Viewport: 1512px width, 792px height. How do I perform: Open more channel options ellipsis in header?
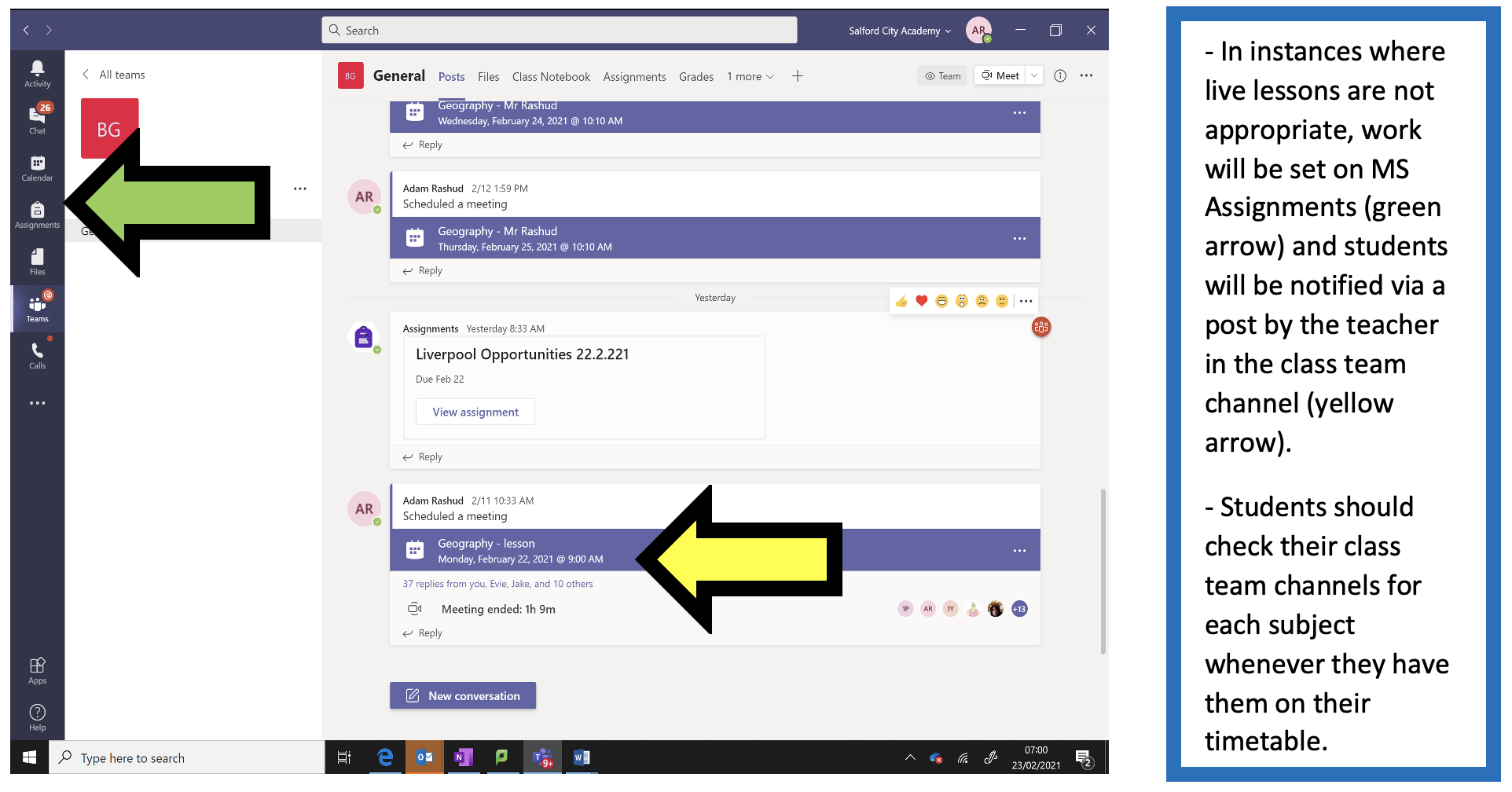pos(1086,75)
